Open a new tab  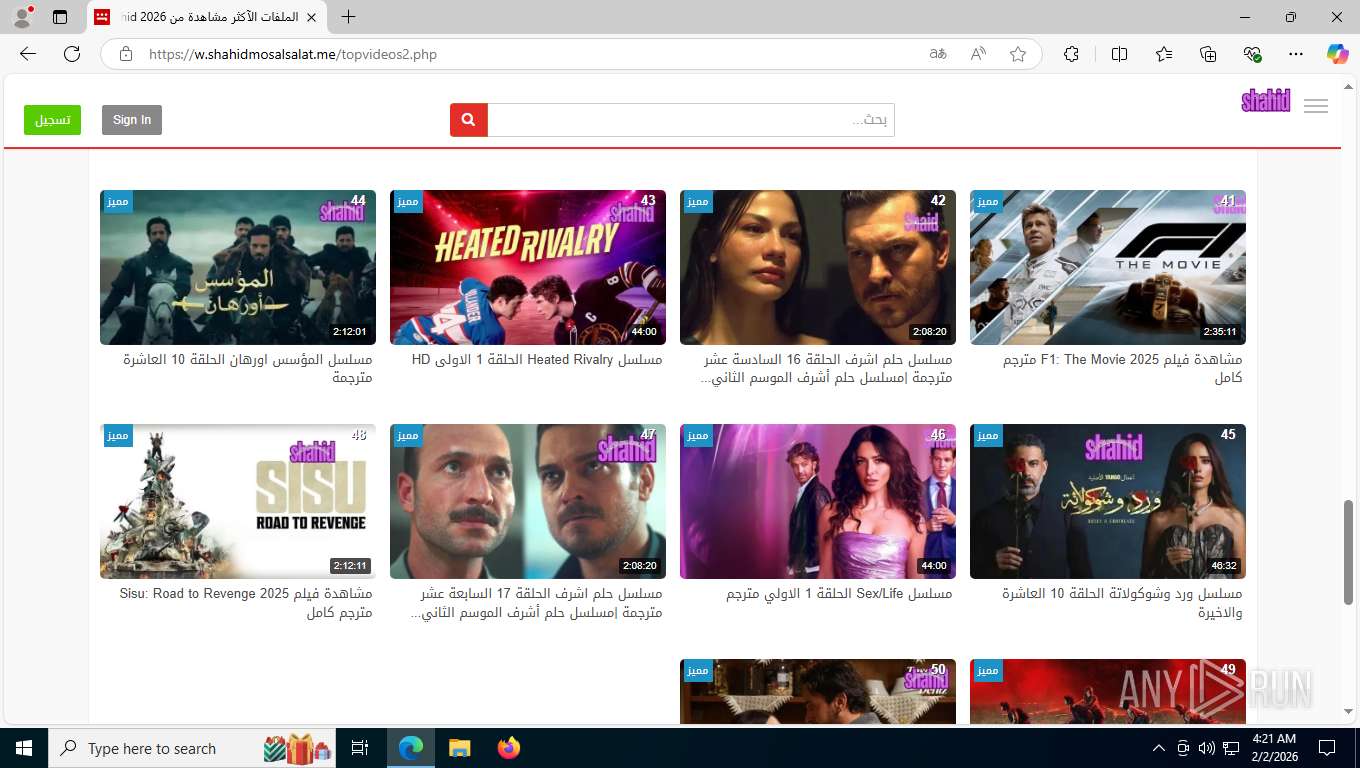[x=348, y=17]
